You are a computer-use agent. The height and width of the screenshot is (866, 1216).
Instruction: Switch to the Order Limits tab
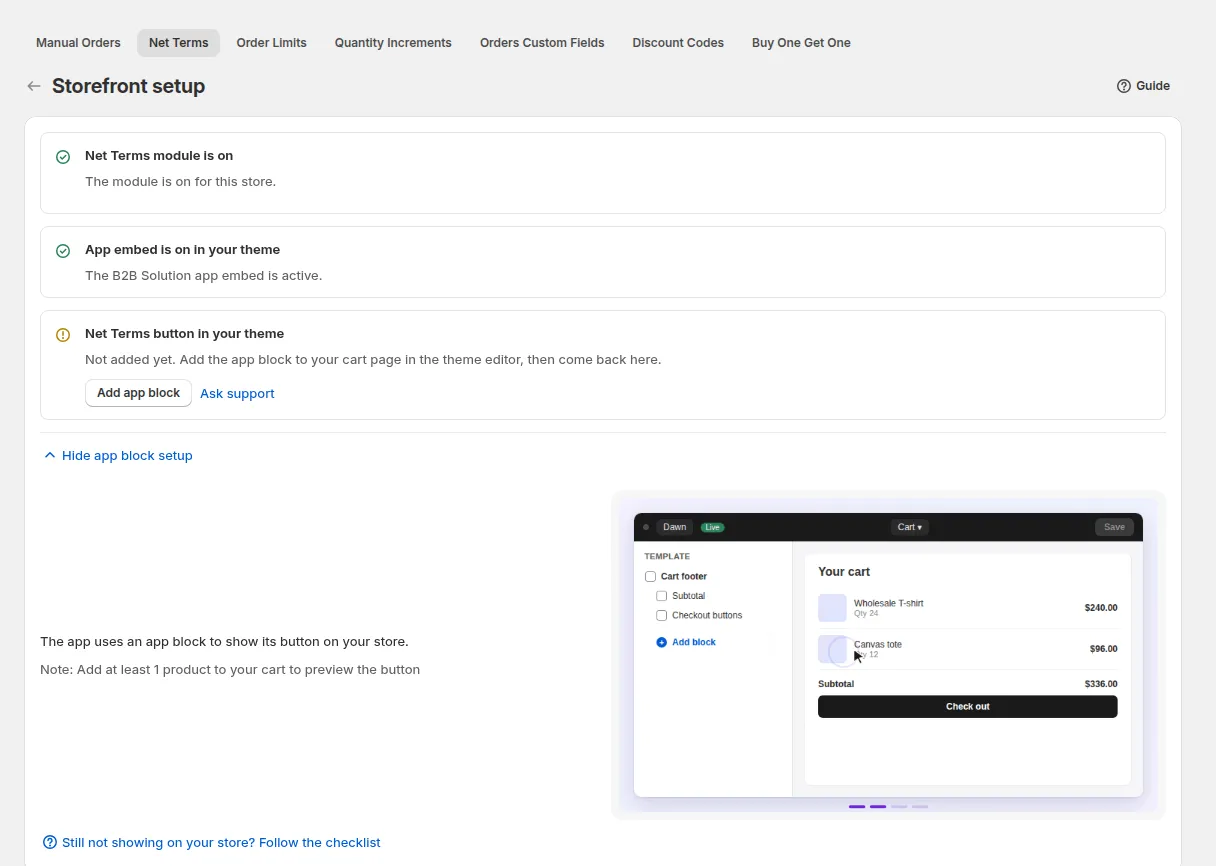coord(272,43)
